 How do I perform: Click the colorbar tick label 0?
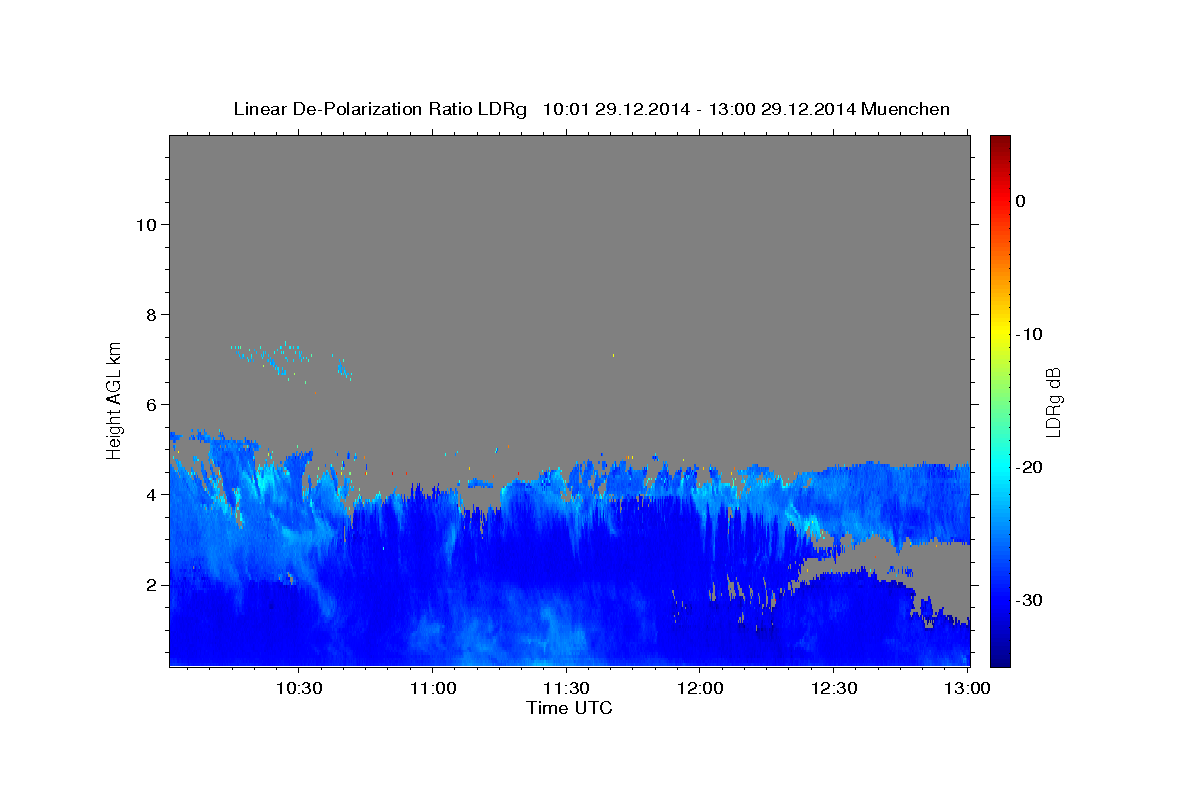click(x=1021, y=201)
